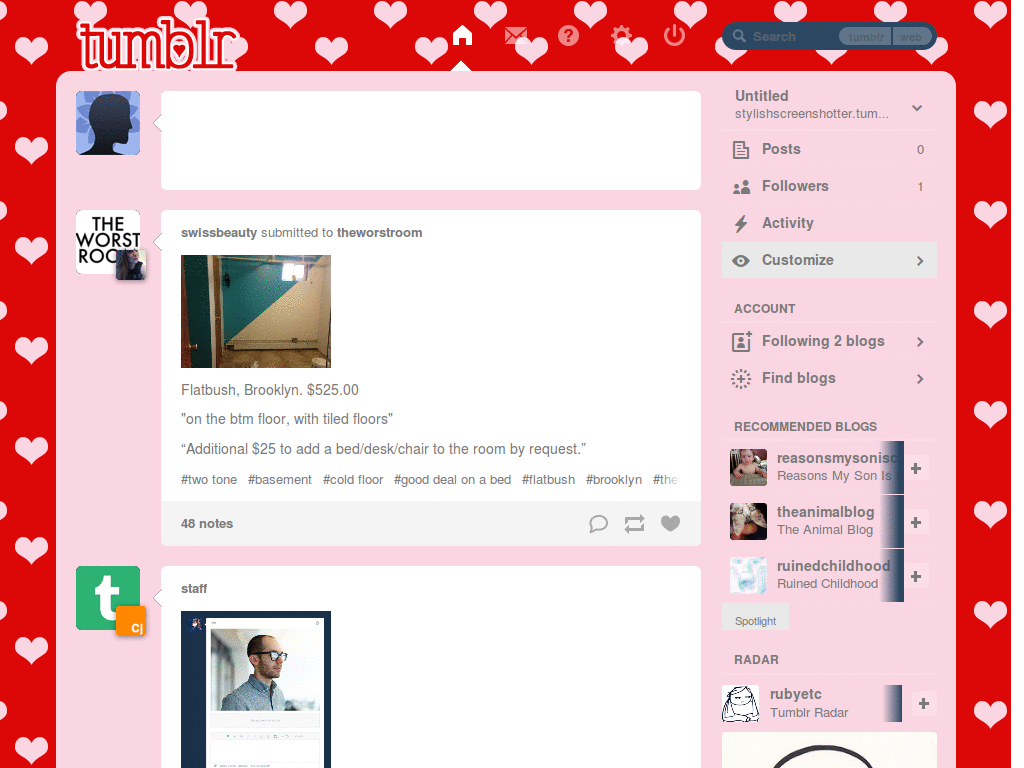Image resolution: width=1024 pixels, height=768 pixels.
Task: Open the reasonsmysoniscrying blog avatar
Action: point(748,468)
